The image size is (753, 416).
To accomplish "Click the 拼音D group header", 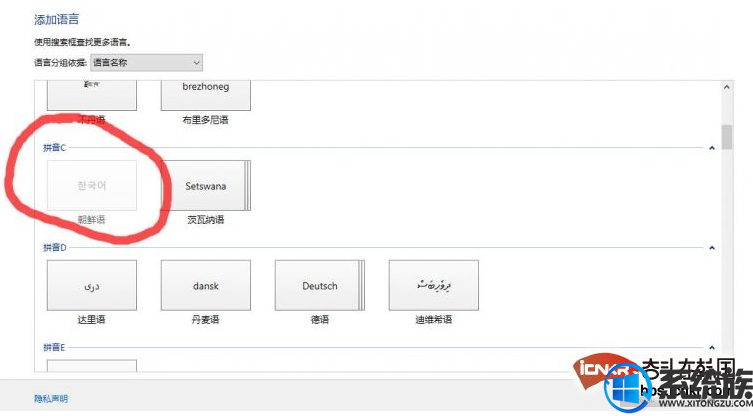I will point(55,247).
